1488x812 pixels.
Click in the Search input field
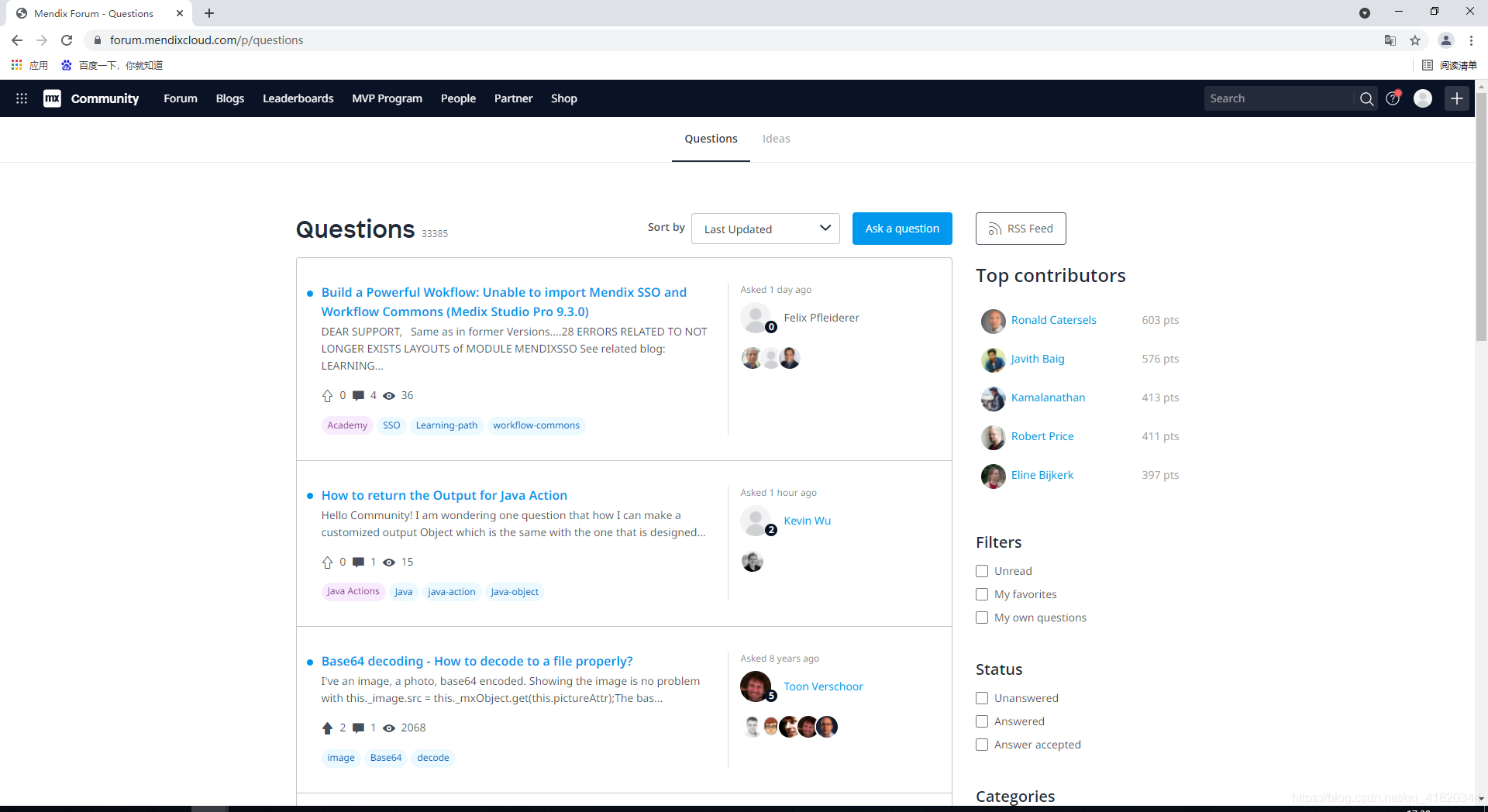coord(1279,98)
